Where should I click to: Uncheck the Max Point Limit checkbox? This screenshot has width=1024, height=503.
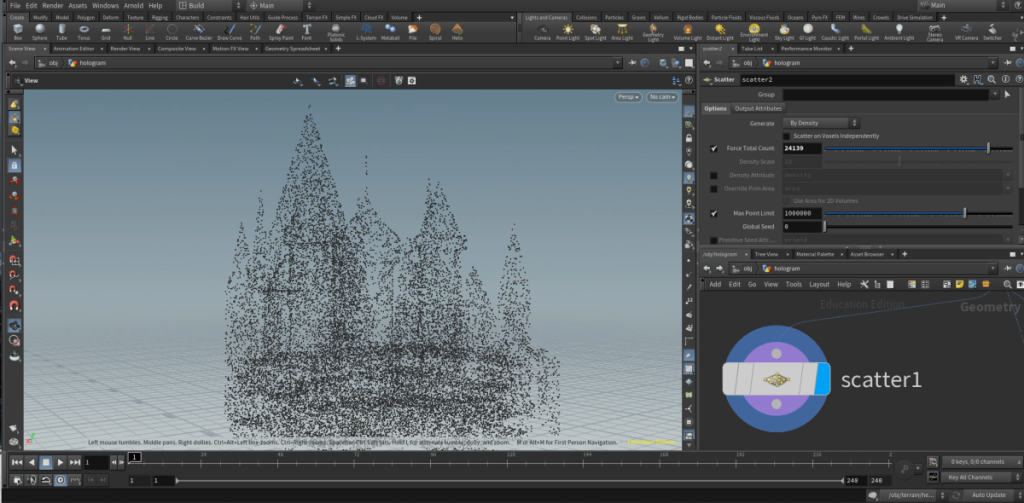coord(714,213)
